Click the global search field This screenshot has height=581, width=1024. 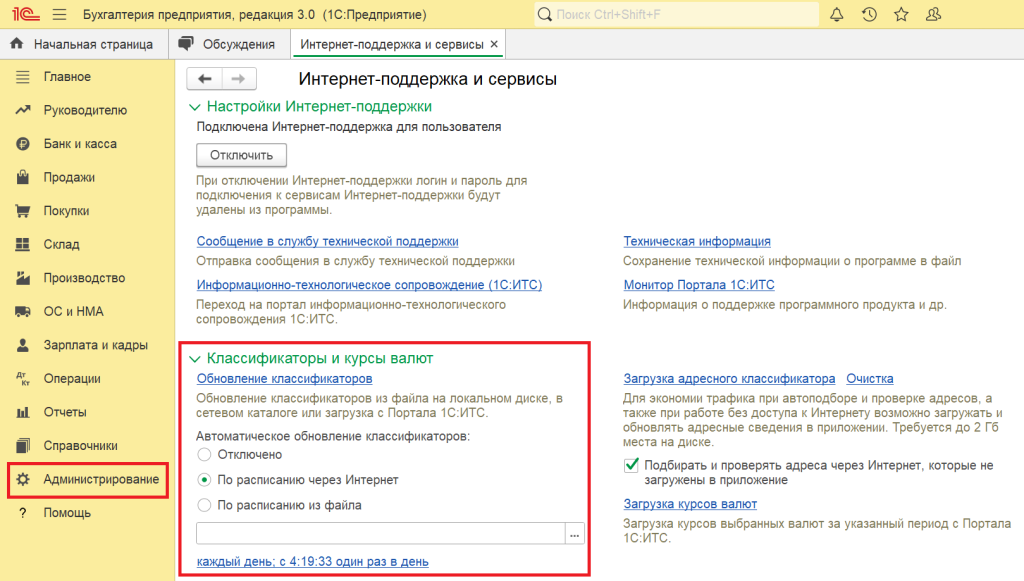(x=675, y=15)
